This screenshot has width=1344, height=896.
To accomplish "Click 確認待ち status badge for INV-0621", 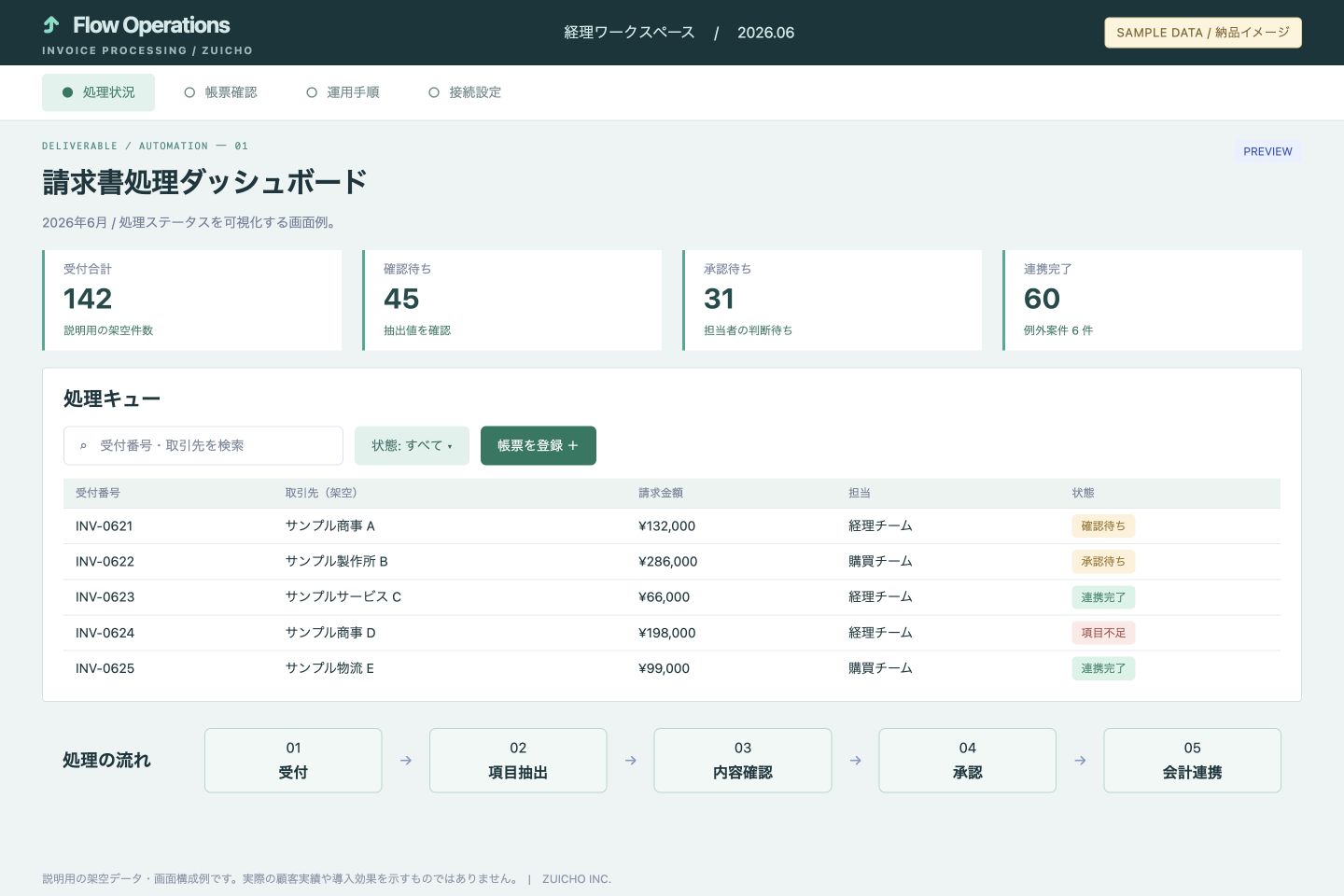I will pyautogui.click(x=1103, y=526).
